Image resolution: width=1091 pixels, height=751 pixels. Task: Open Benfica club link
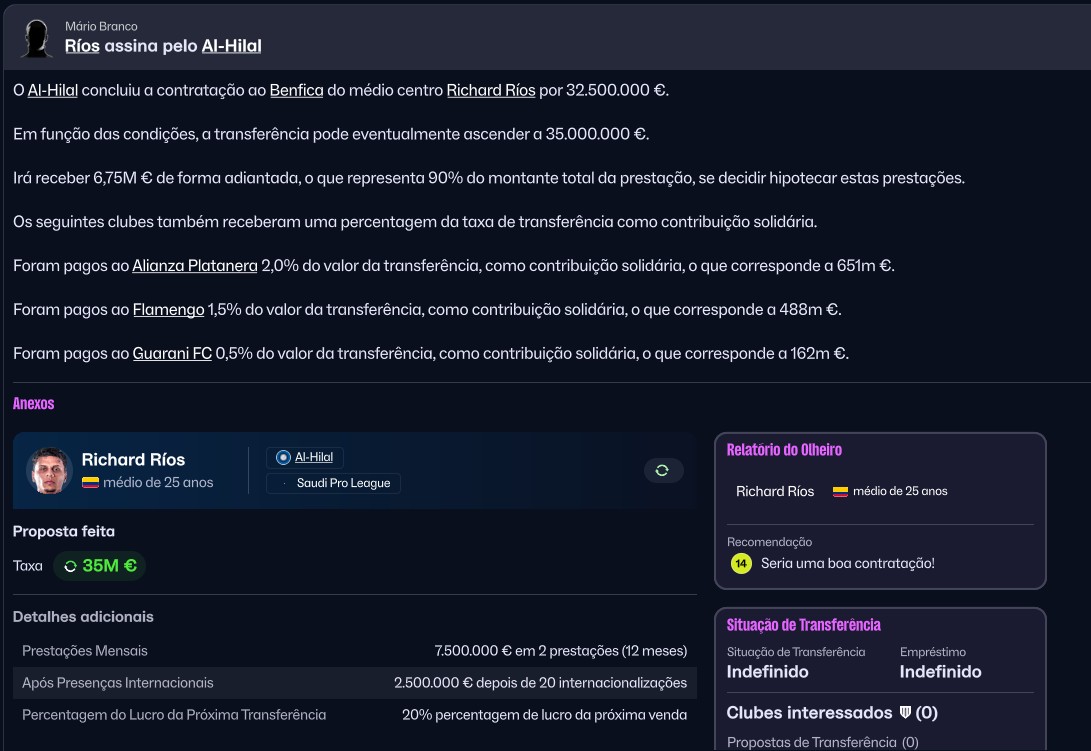tap(296, 90)
